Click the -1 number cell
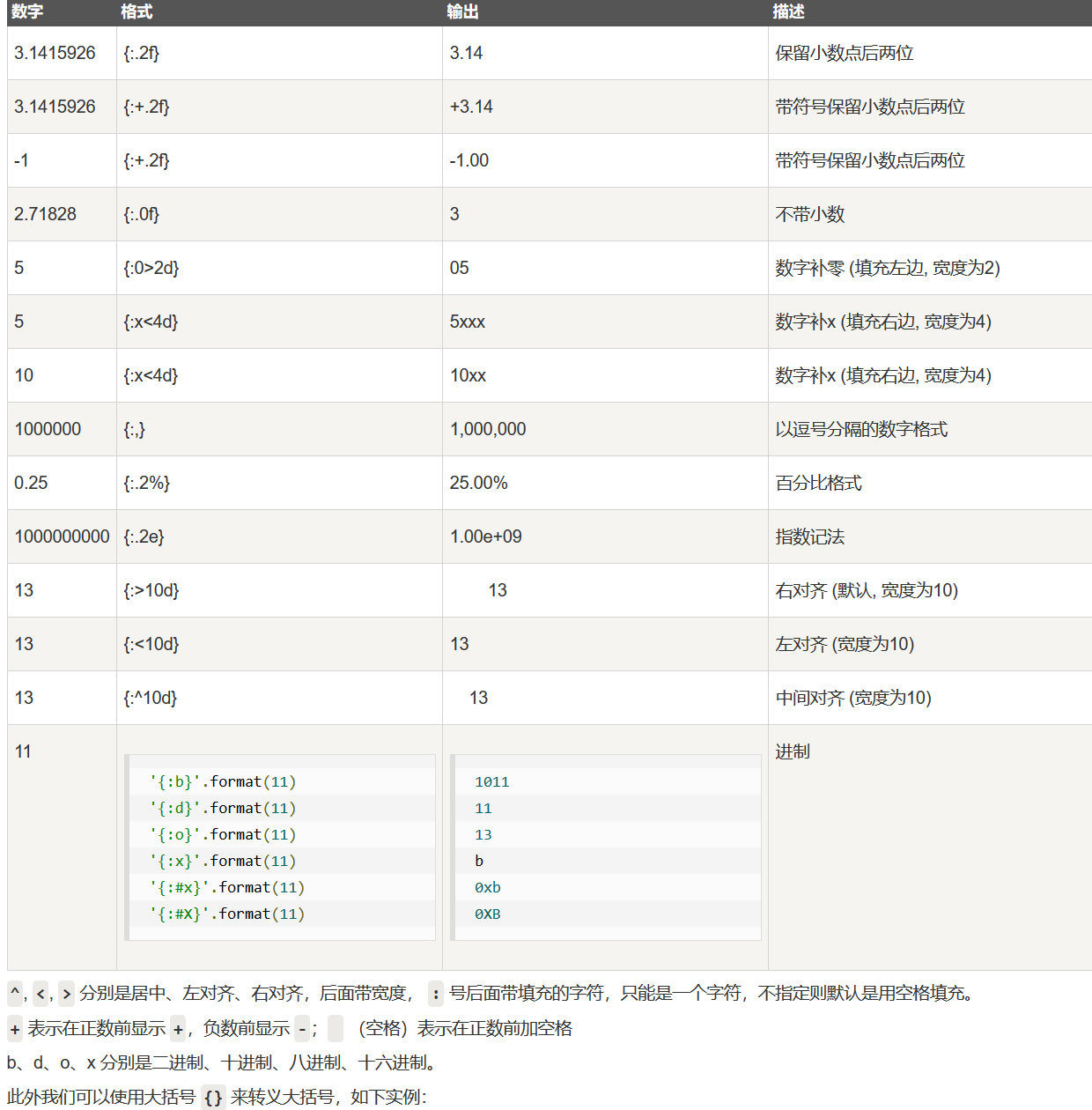 (62, 160)
